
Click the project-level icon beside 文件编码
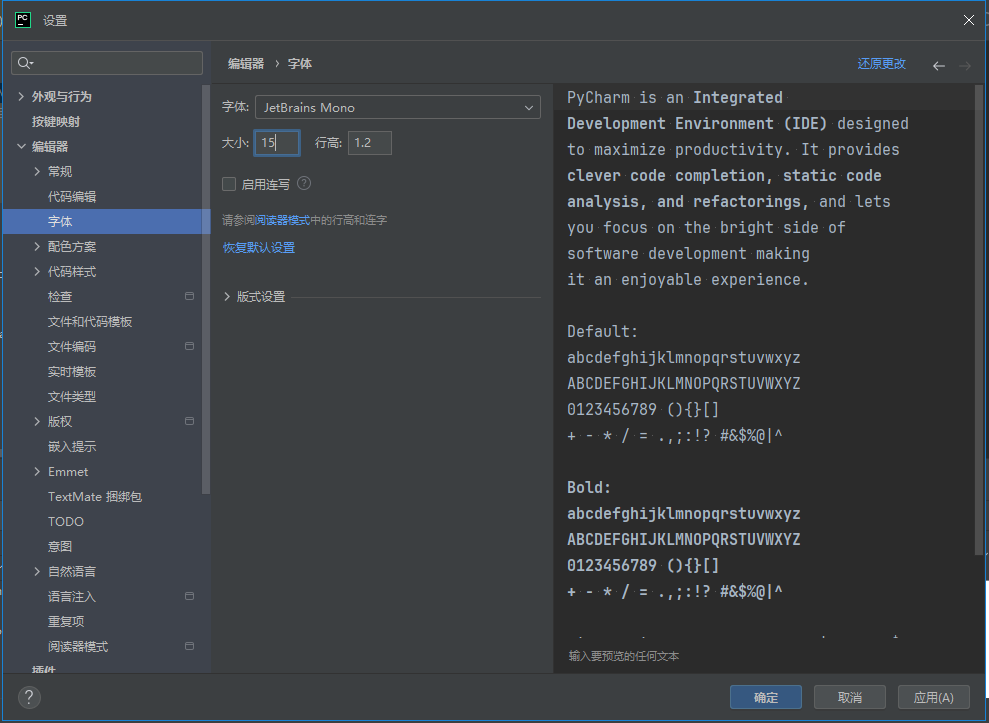189,346
